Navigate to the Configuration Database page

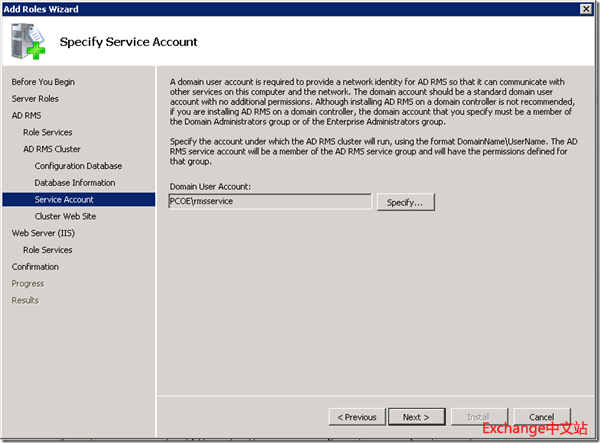coord(78,166)
